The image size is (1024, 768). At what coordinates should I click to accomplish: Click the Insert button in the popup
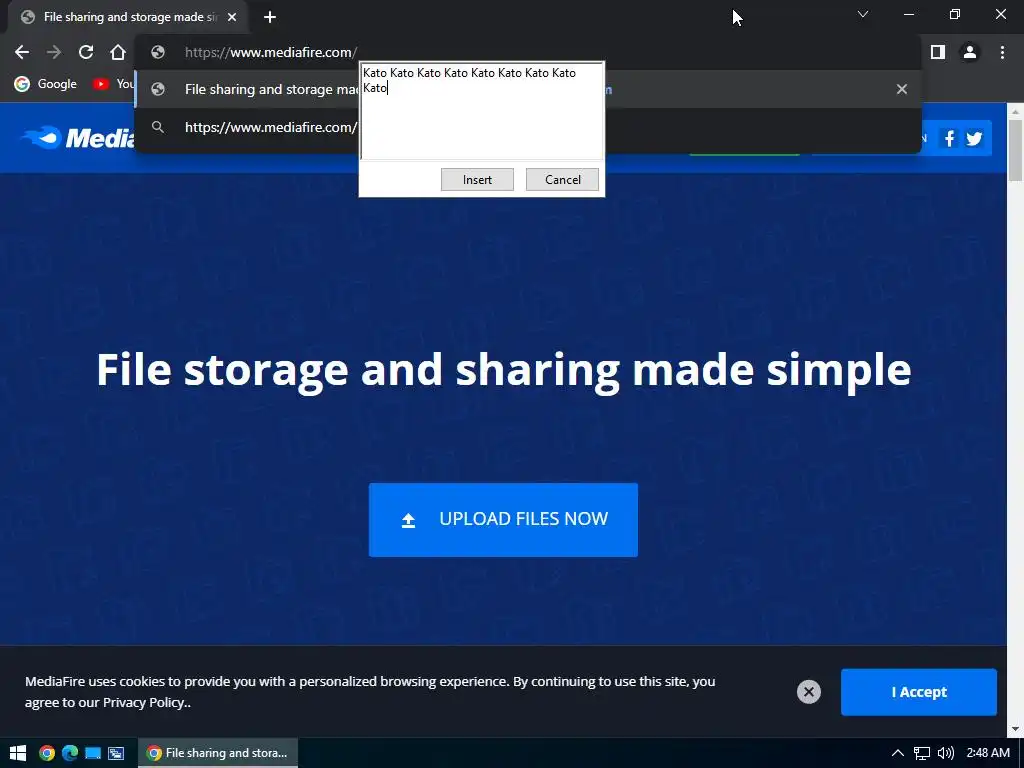pos(477,180)
